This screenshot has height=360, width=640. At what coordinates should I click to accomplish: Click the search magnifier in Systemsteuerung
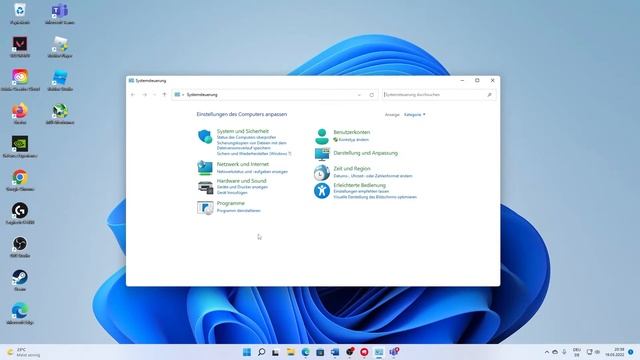click(489, 95)
